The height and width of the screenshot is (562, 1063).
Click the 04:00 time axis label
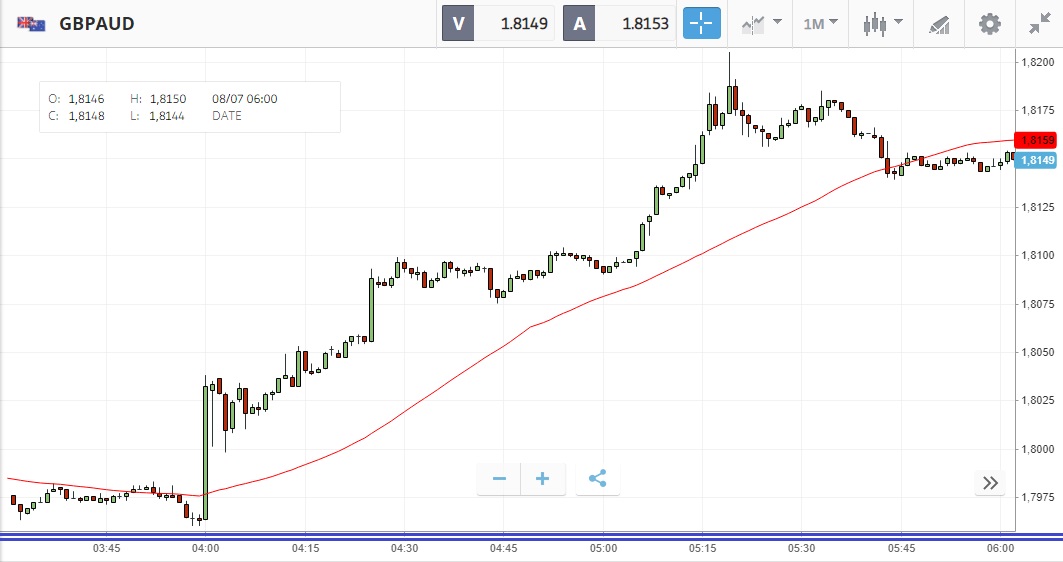coord(206,548)
